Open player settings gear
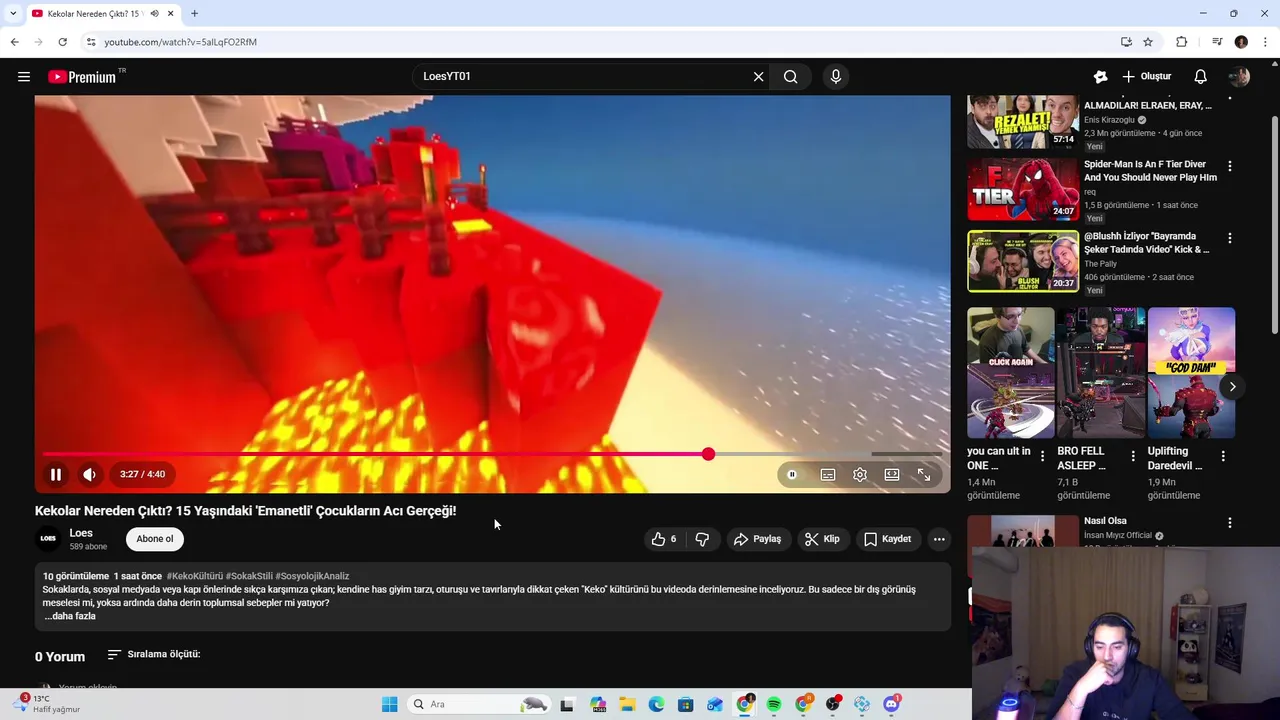This screenshot has width=1280, height=720. point(860,474)
